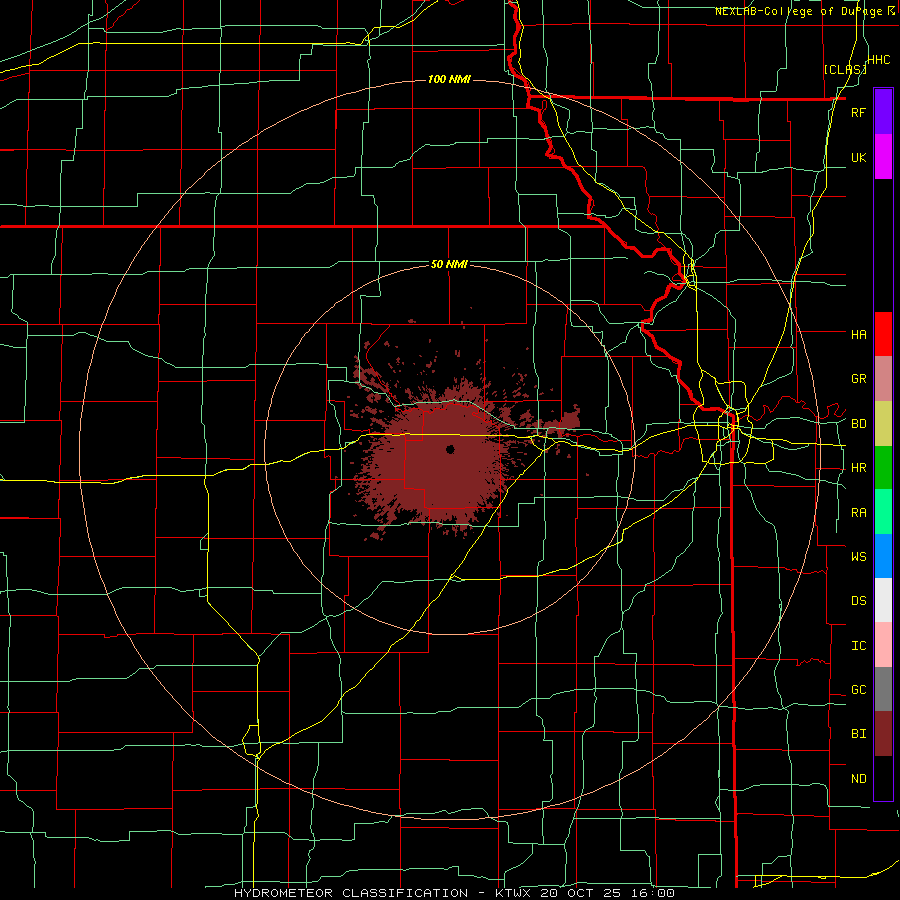Viewport: 900px width, 900px height.
Task: Click the KTWX station identifier
Action: pyautogui.click(x=513, y=893)
